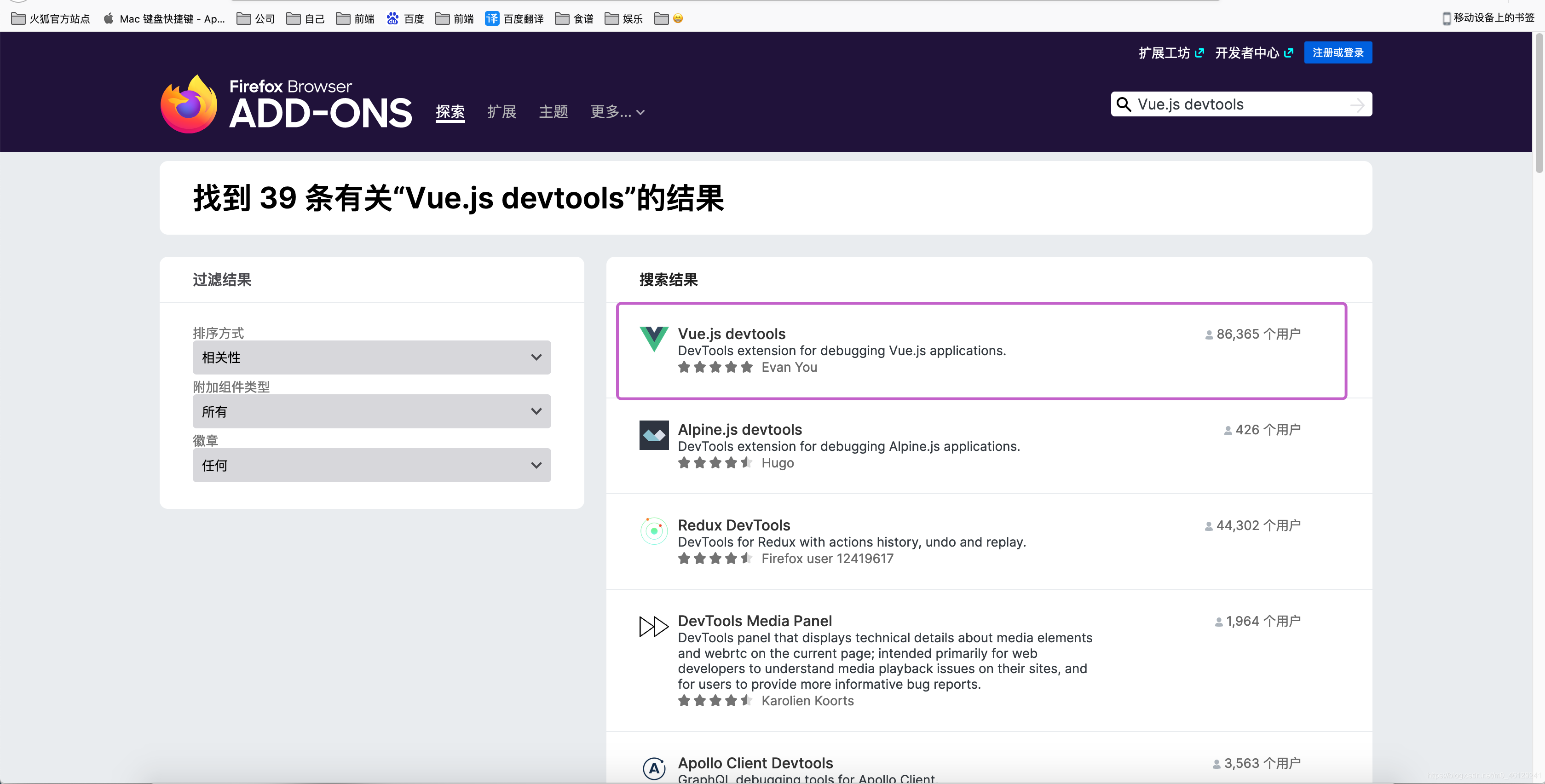This screenshot has width=1545, height=784.
Task: Open the 火狐官方站点 bookmark folder
Action: point(51,18)
